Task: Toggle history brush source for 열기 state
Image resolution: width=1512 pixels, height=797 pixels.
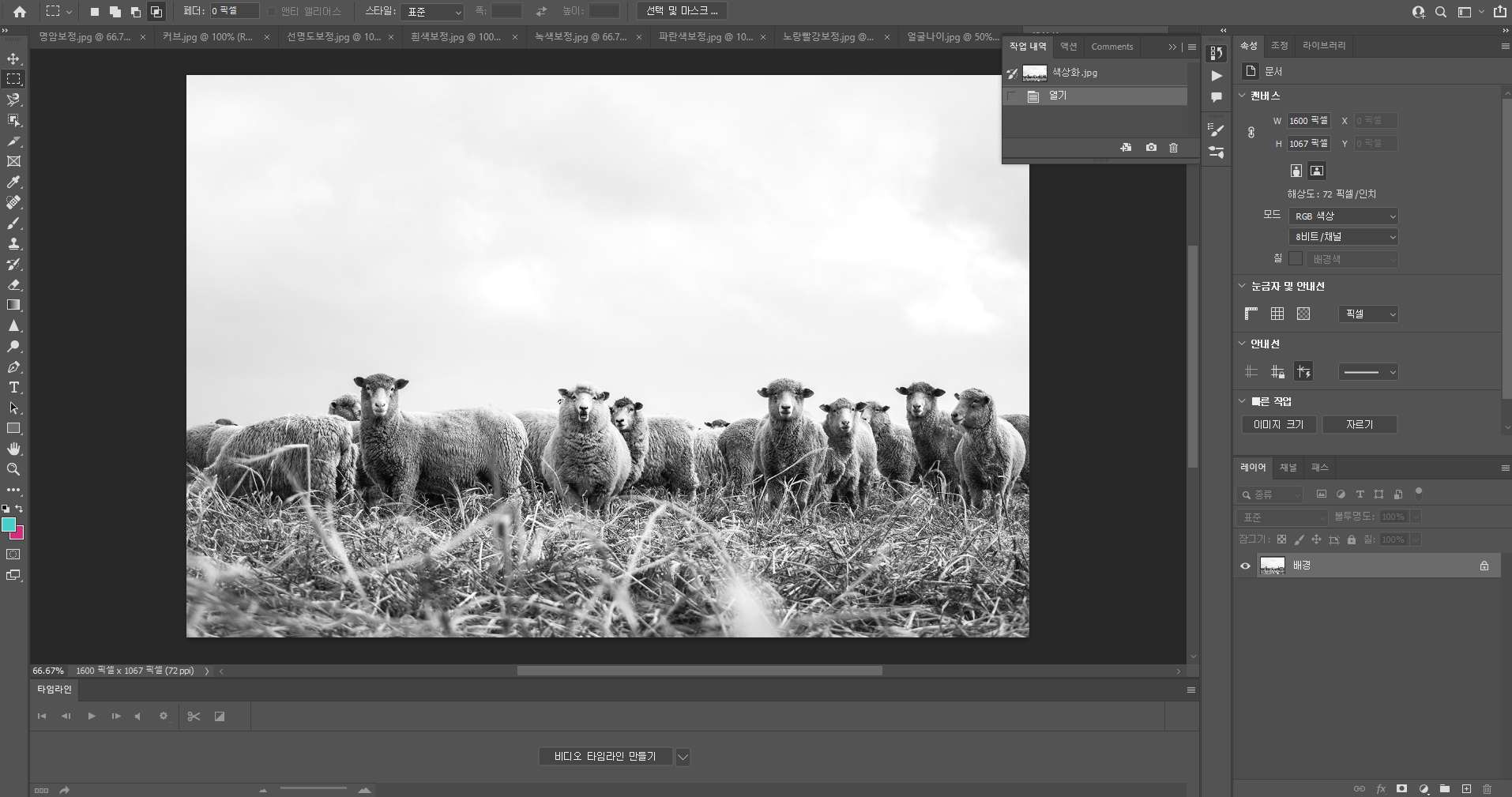Action: tap(1012, 96)
